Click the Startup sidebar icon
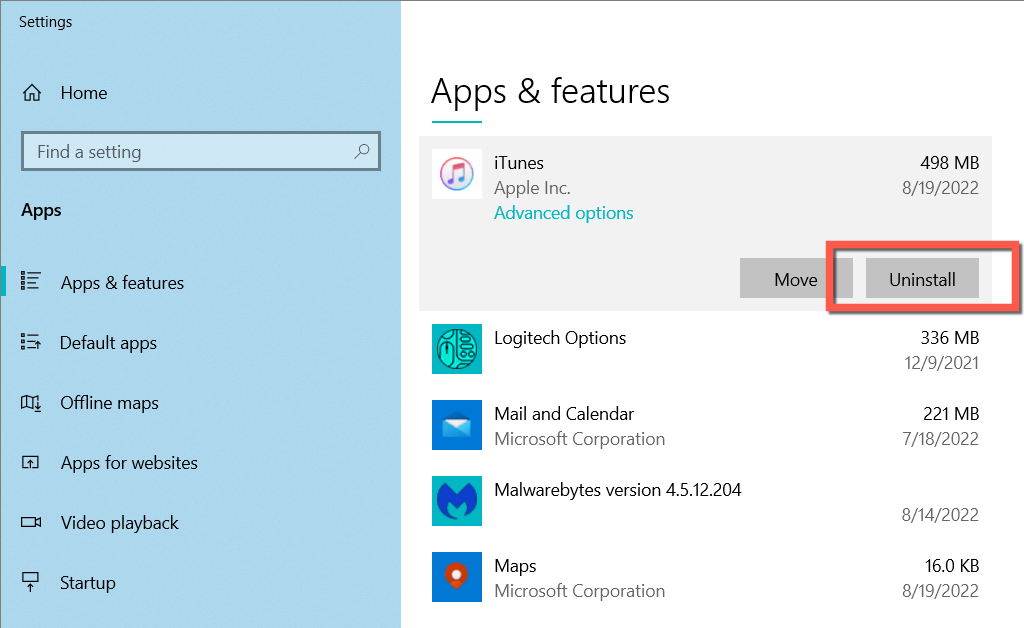This screenshot has width=1024, height=628. click(31, 582)
